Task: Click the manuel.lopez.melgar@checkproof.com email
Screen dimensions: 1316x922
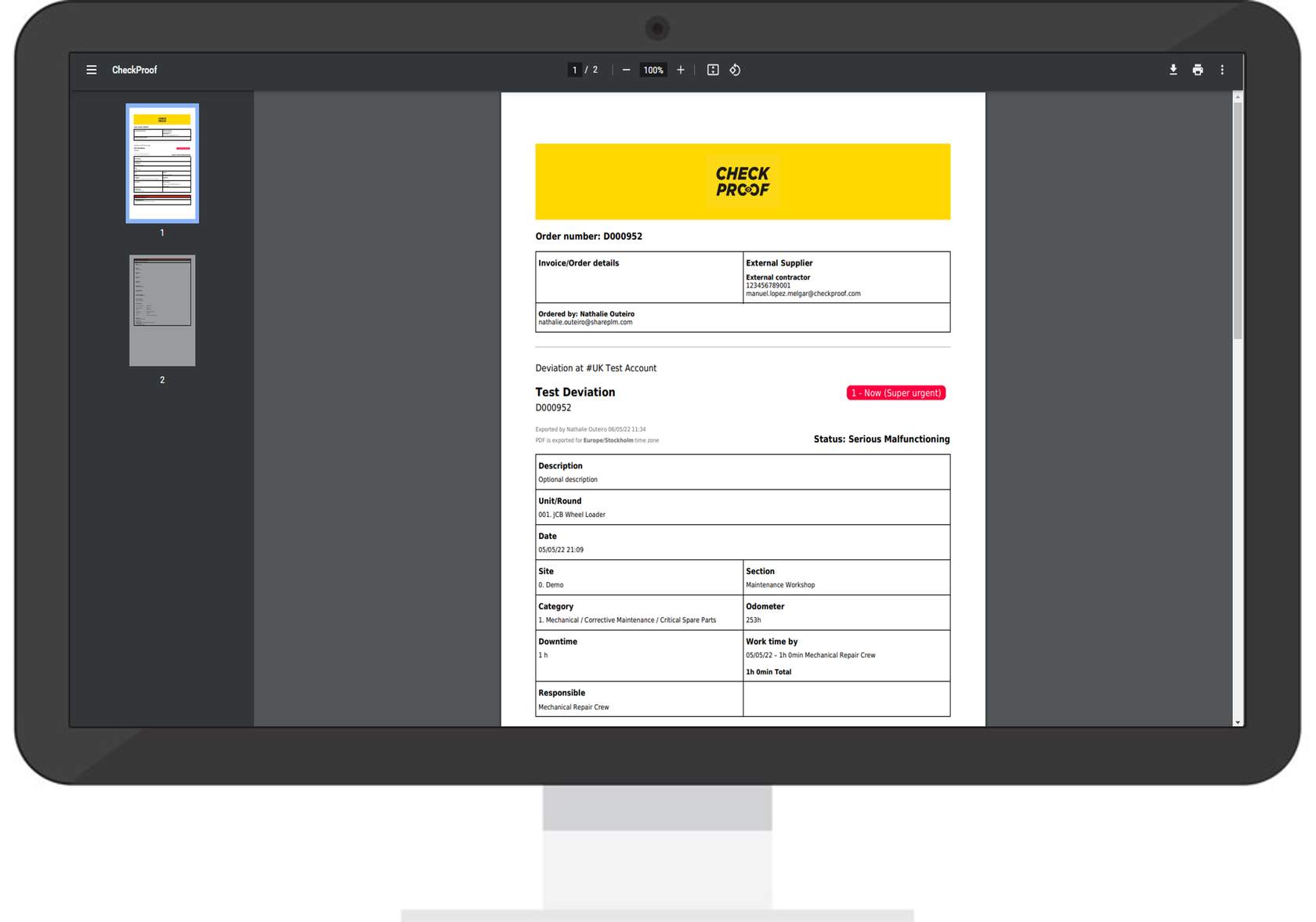Action: (x=803, y=294)
